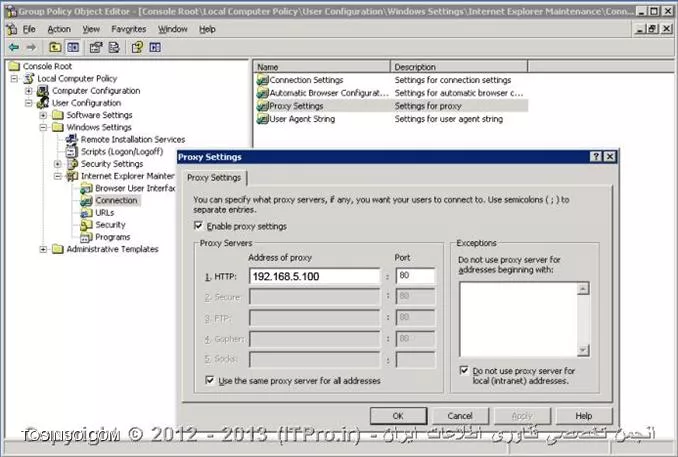Click the Back arrow toolbar icon
Image resolution: width=678 pixels, height=457 pixels.
click(x=14, y=47)
